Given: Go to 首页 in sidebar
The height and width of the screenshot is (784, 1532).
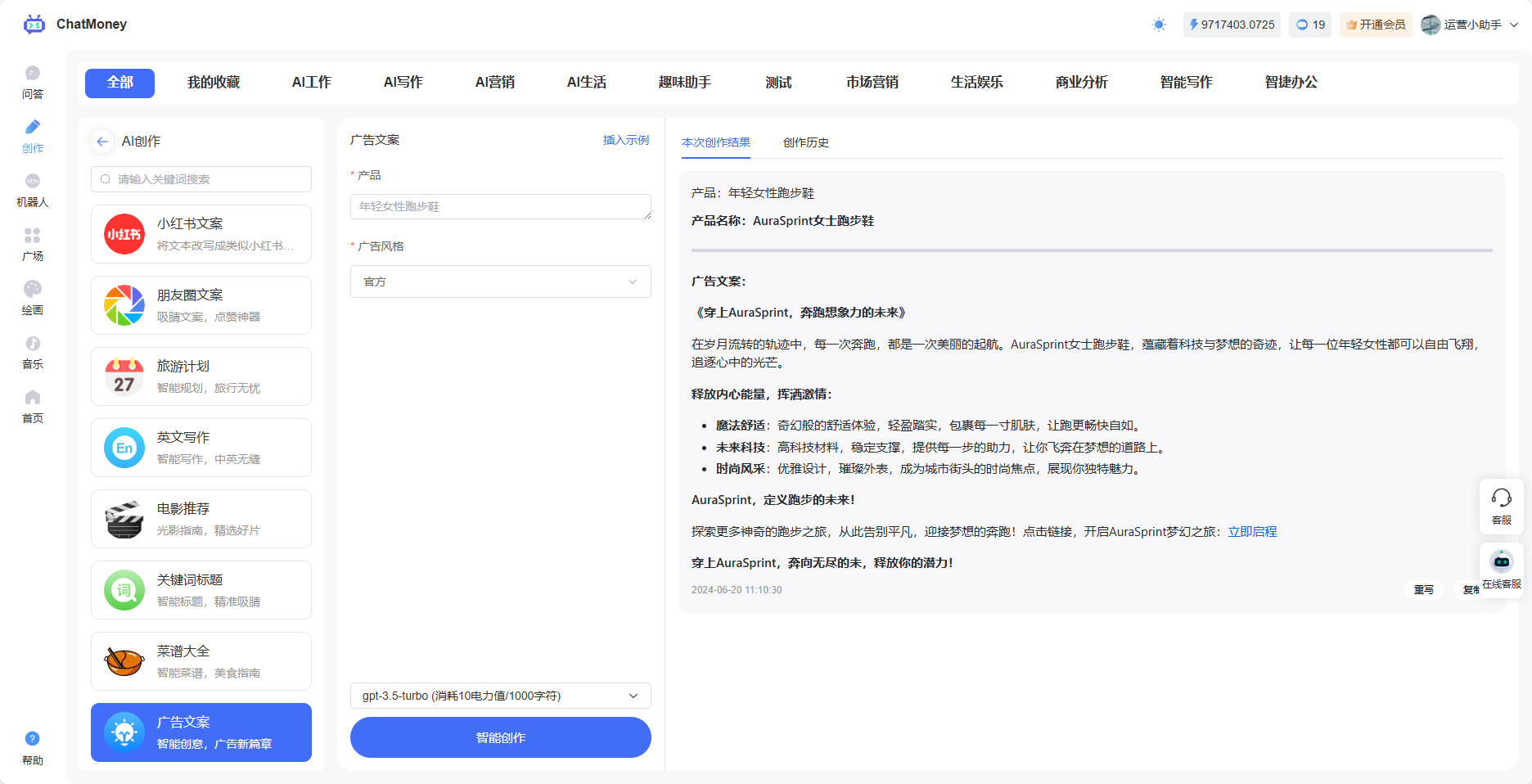Looking at the screenshot, I should pos(33,407).
